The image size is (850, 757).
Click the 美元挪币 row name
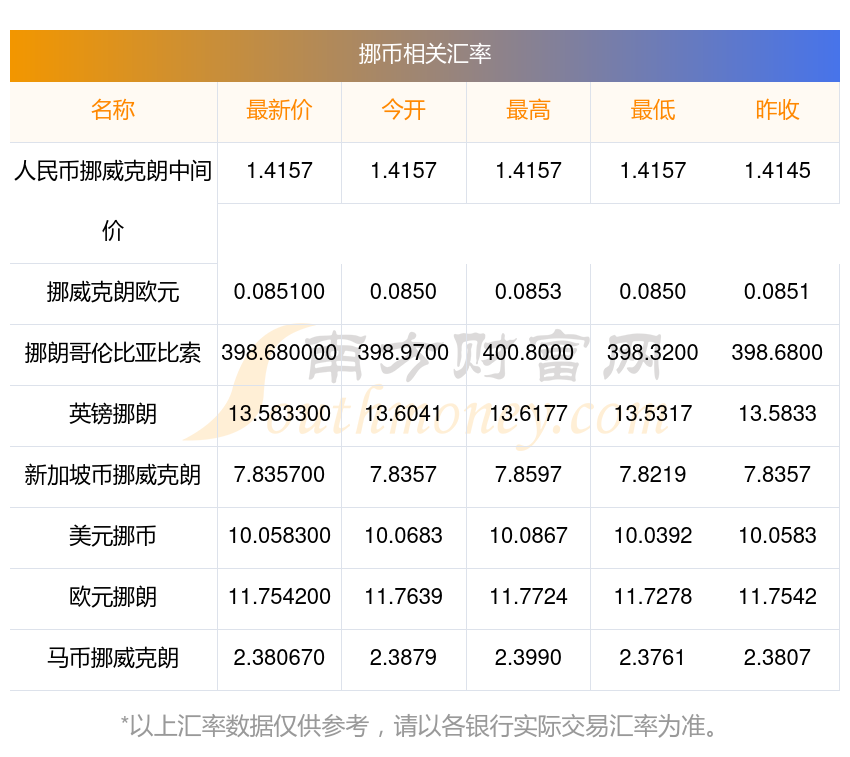click(x=113, y=536)
